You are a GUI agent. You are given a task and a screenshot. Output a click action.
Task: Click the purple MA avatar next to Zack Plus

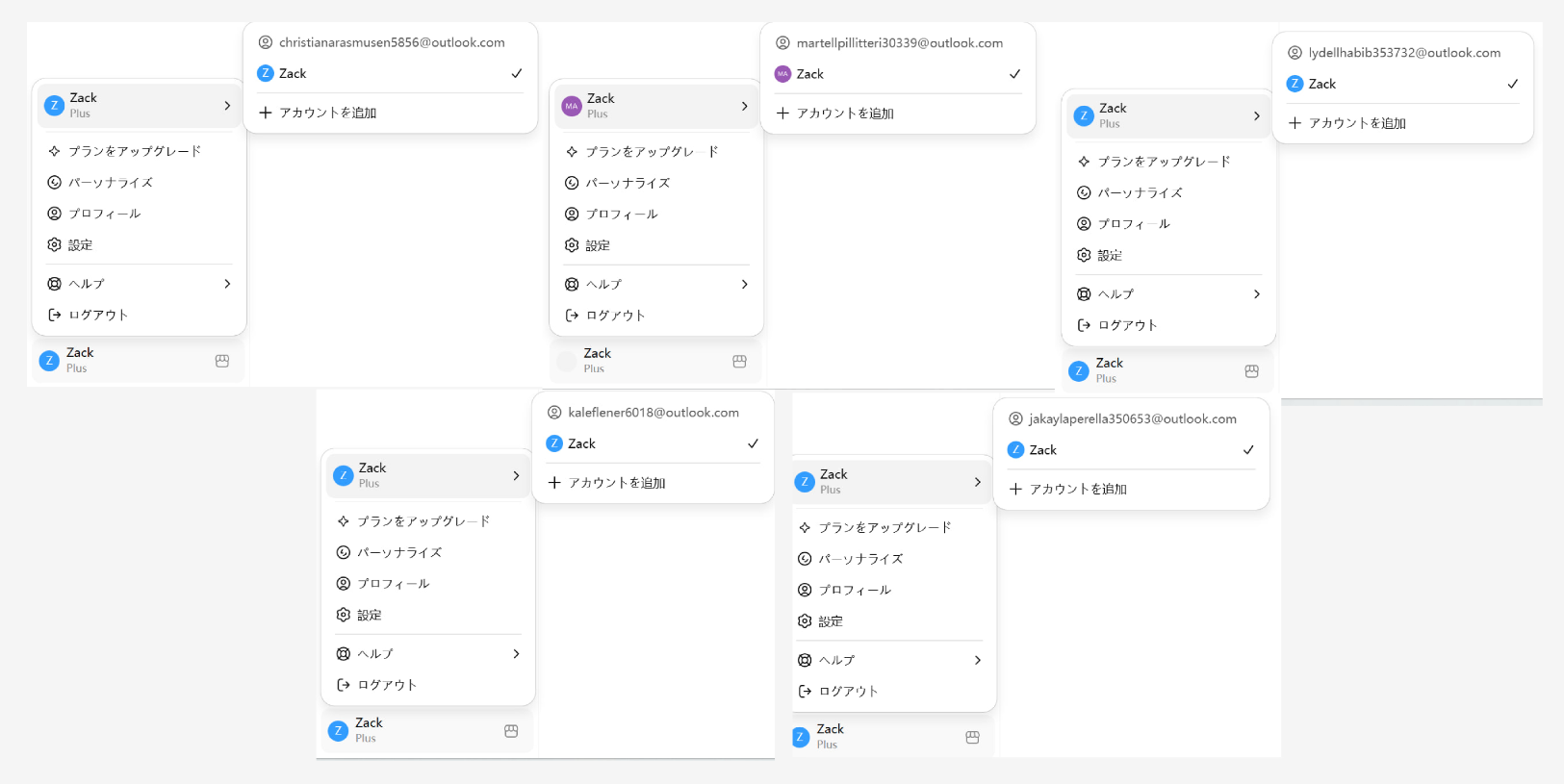tap(572, 106)
